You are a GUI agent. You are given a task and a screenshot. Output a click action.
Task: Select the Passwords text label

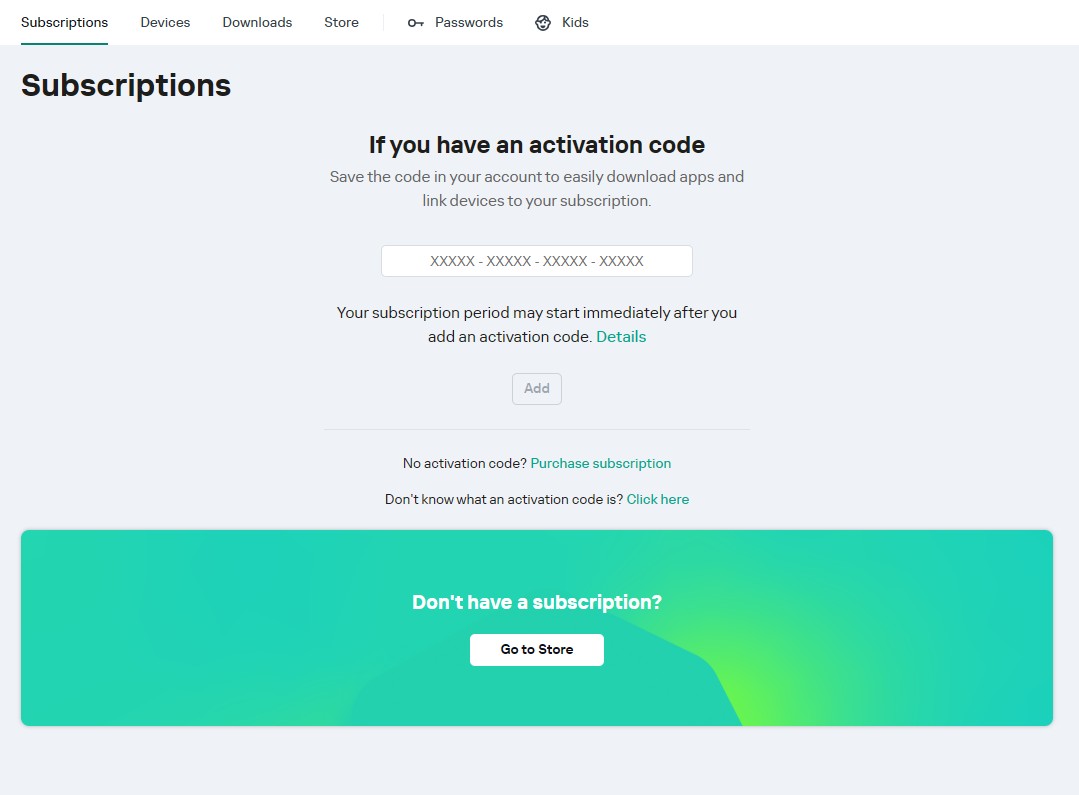[x=469, y=22]
